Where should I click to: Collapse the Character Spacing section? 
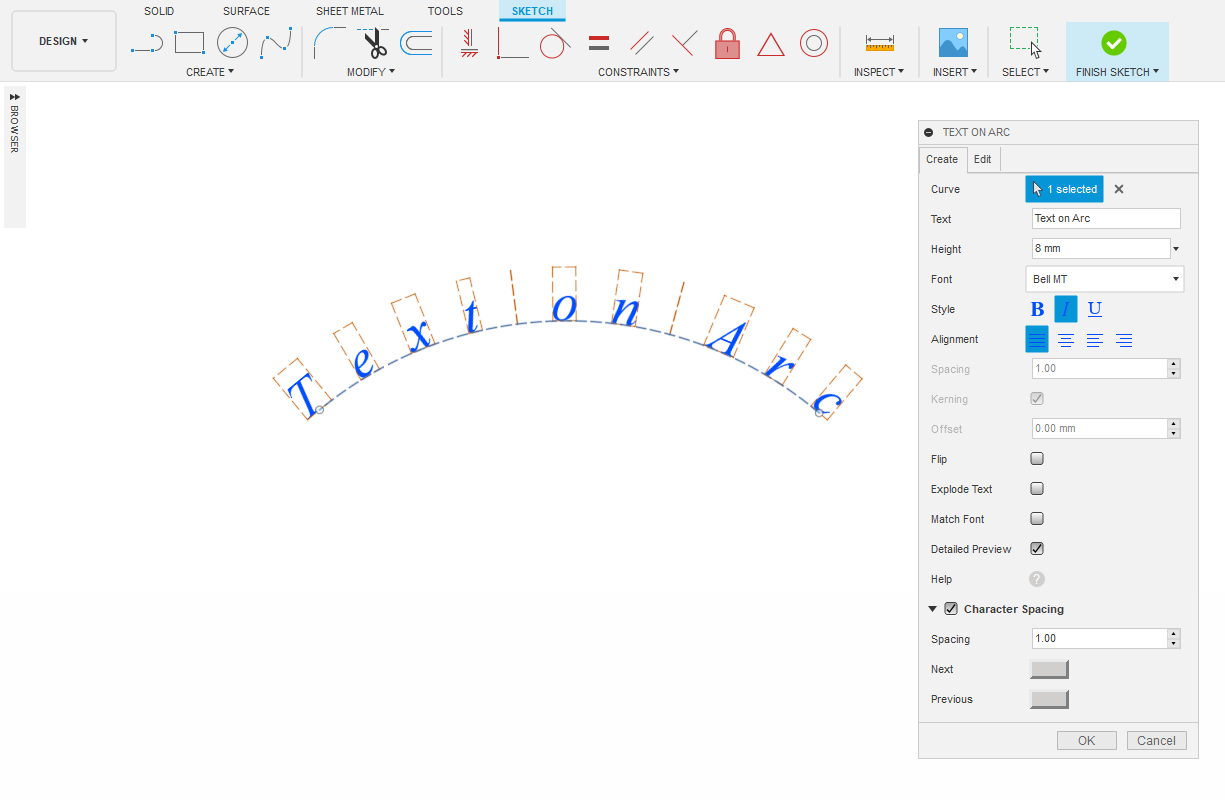933,609
